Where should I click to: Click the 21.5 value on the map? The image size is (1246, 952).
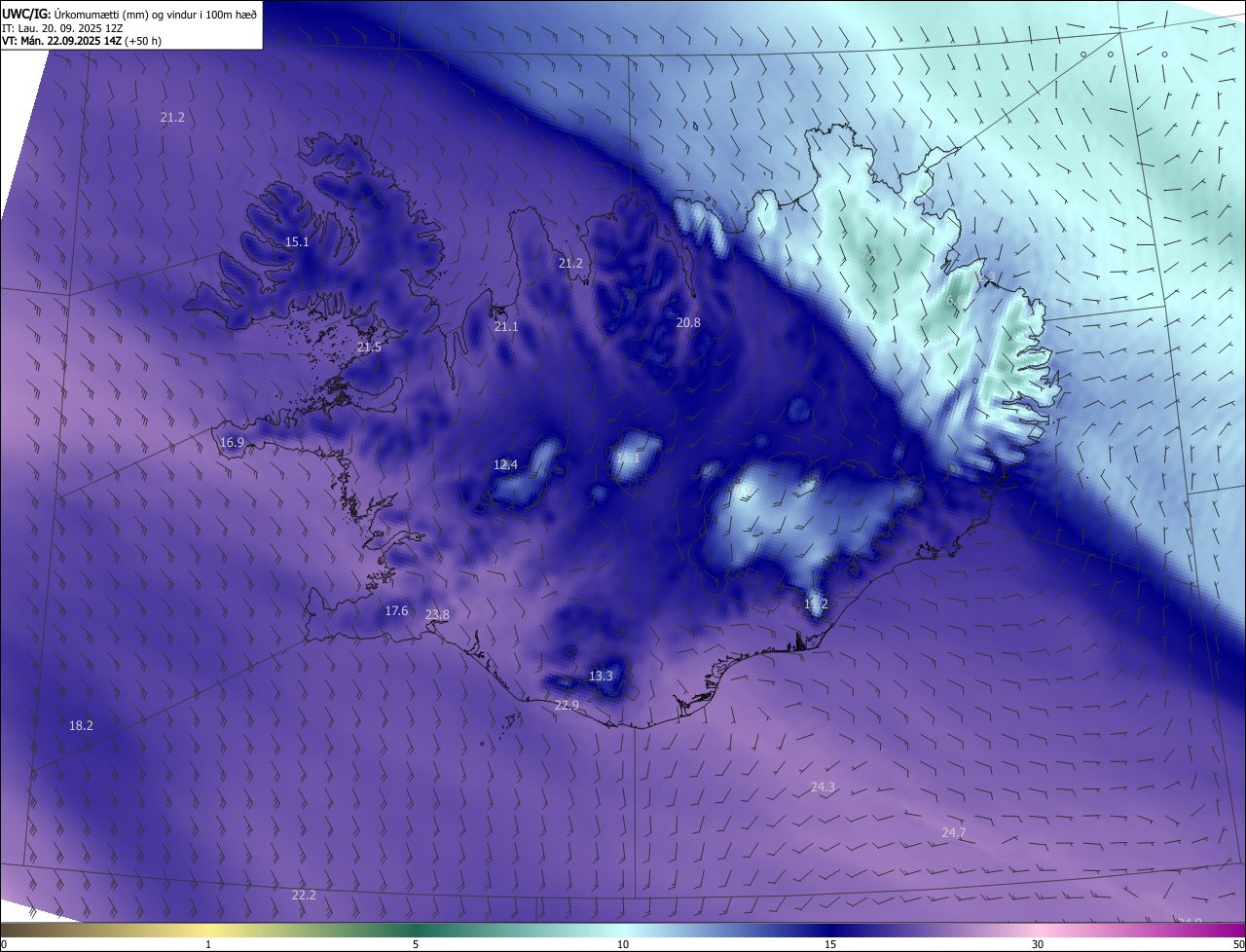coord(369,347)
